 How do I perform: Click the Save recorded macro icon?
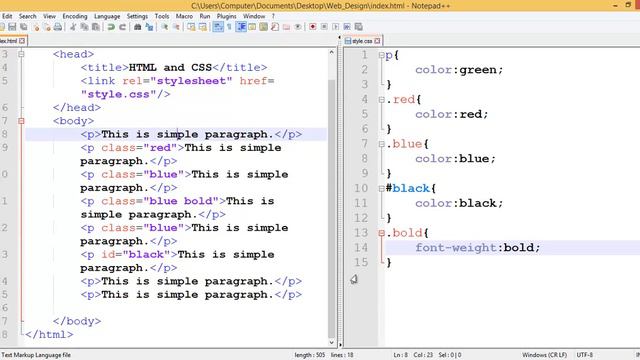[358, 27]
